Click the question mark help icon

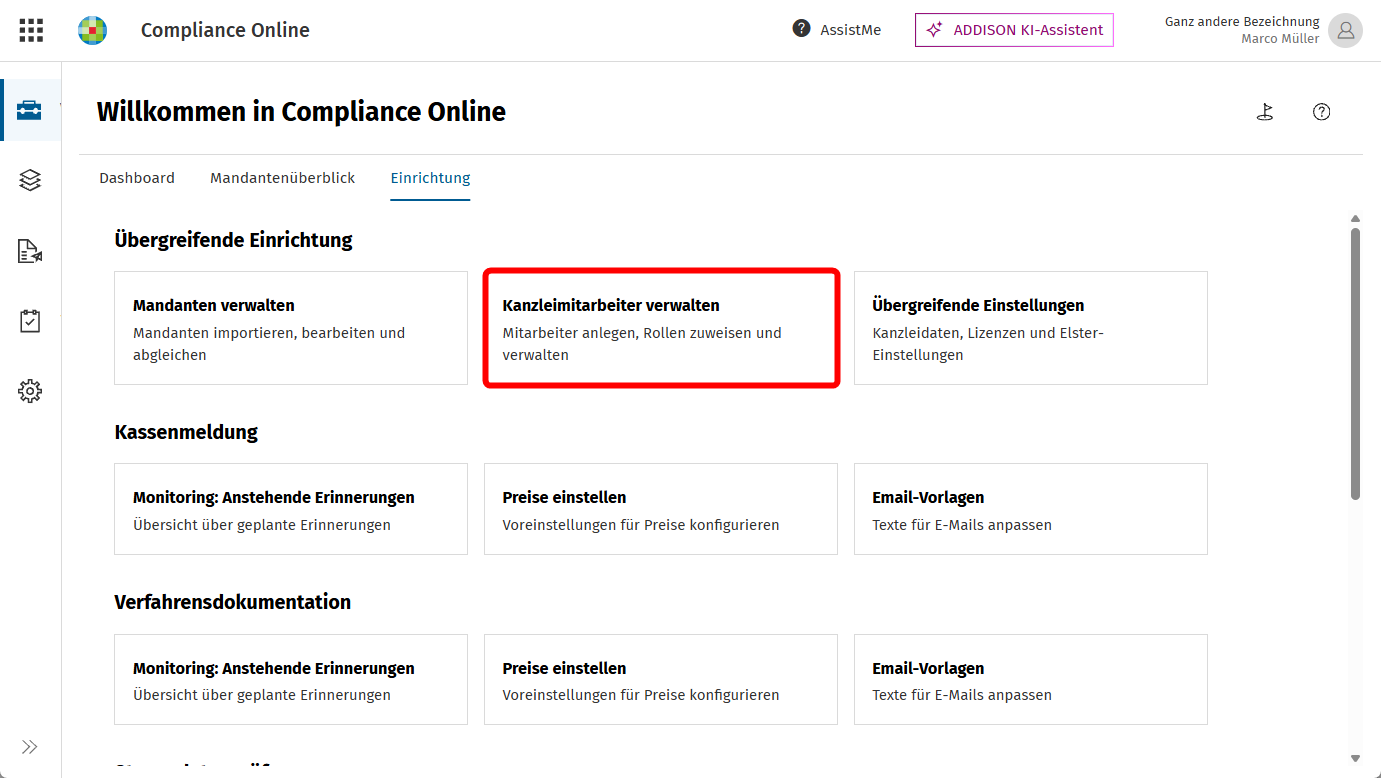point(1322,112)
